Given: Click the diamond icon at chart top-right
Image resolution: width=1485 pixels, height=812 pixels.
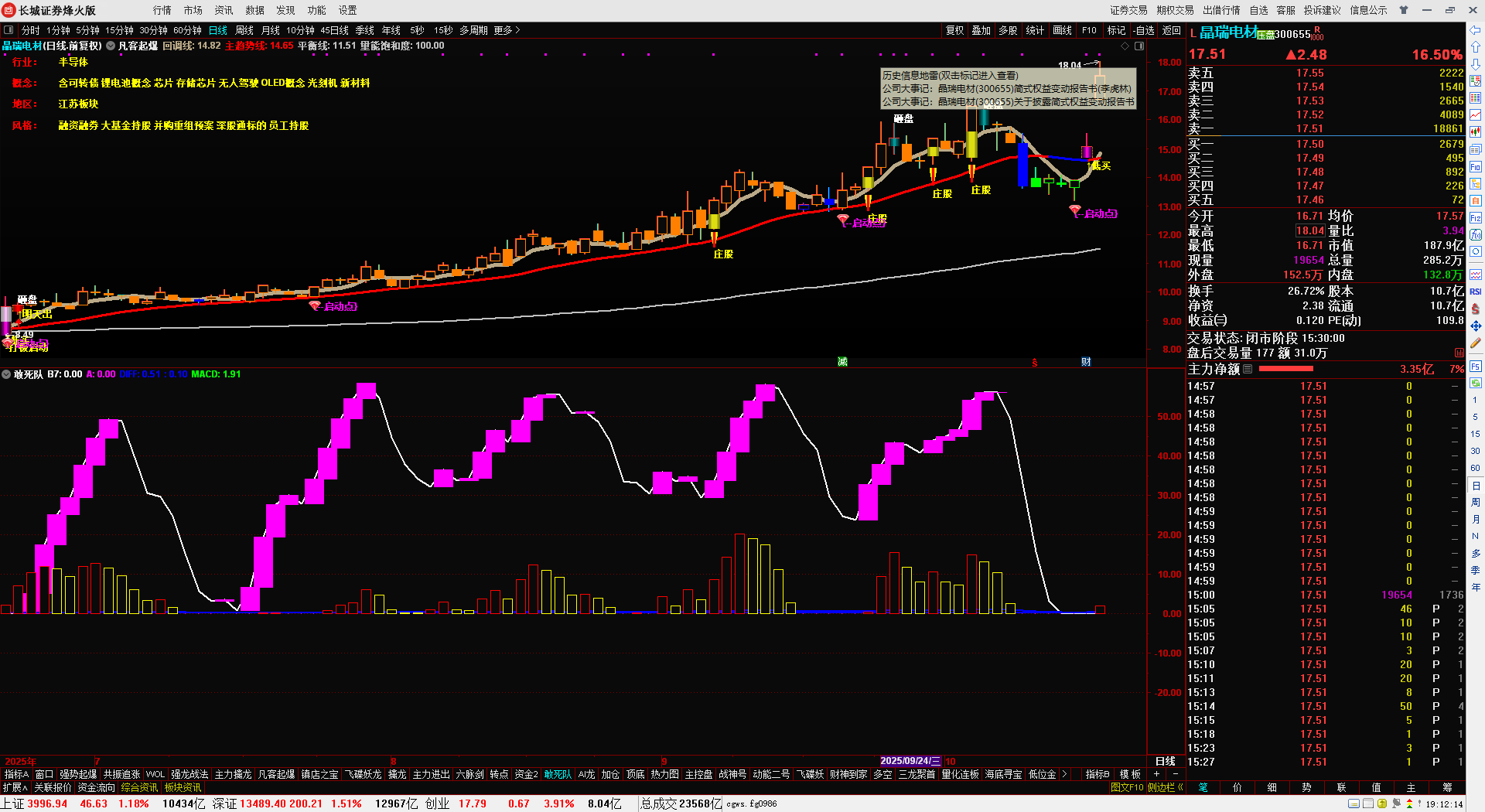Looking at the screenshot, I should pos(1125,46).
